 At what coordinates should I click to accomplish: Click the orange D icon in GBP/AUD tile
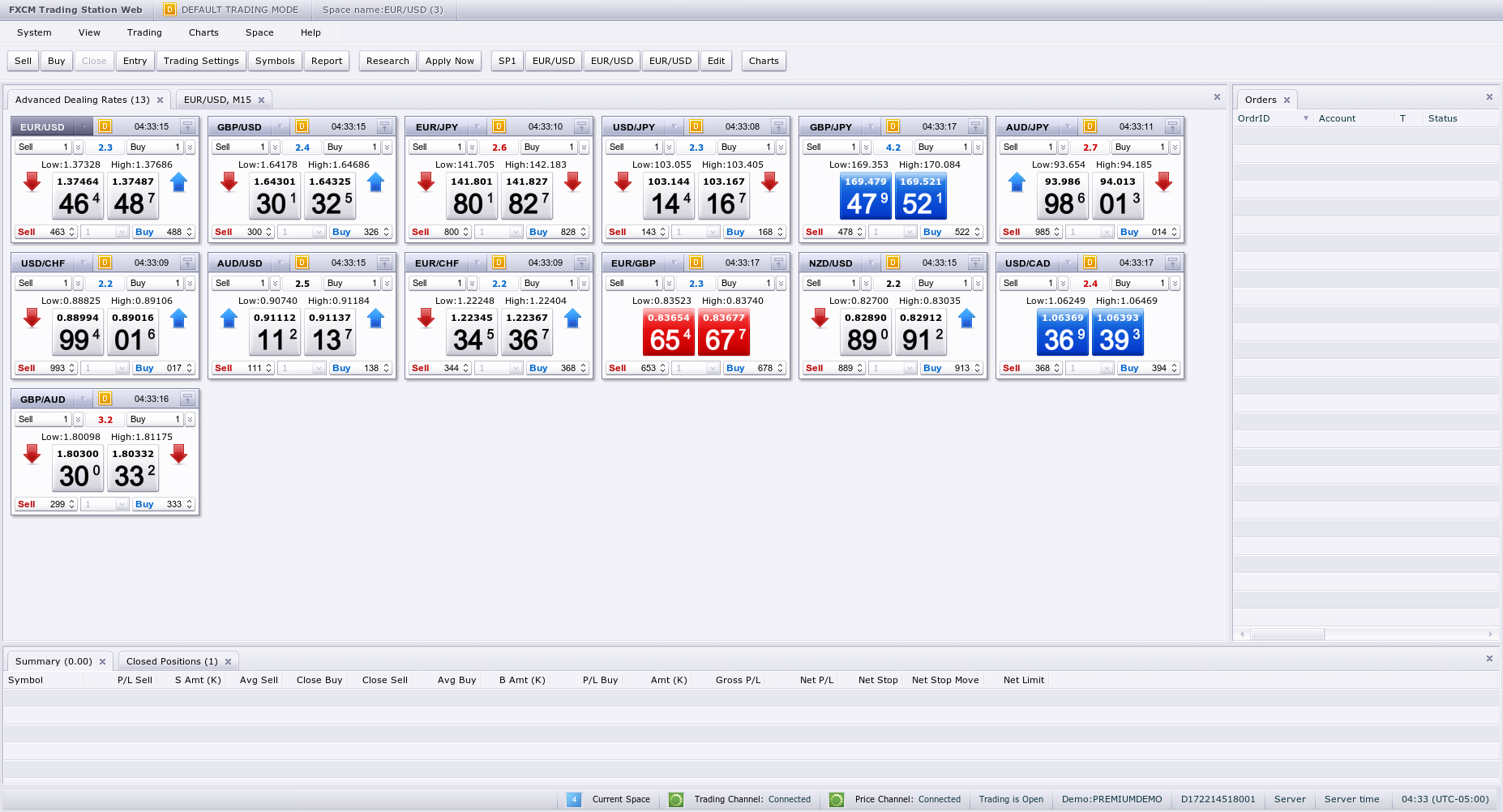pos(105,399)
